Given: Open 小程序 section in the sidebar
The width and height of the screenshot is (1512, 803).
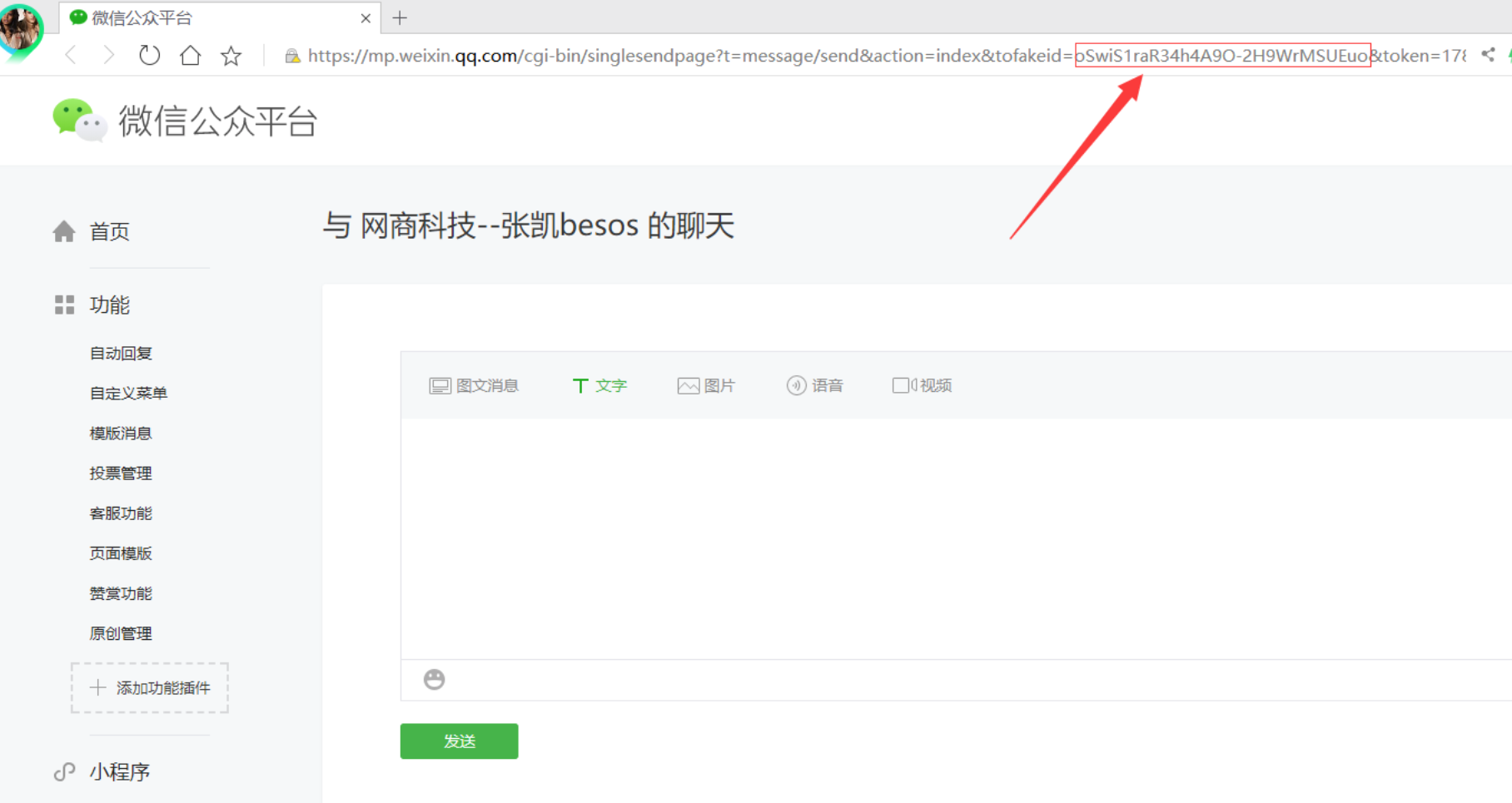Looking at the screenshot, I should point(120,772).
